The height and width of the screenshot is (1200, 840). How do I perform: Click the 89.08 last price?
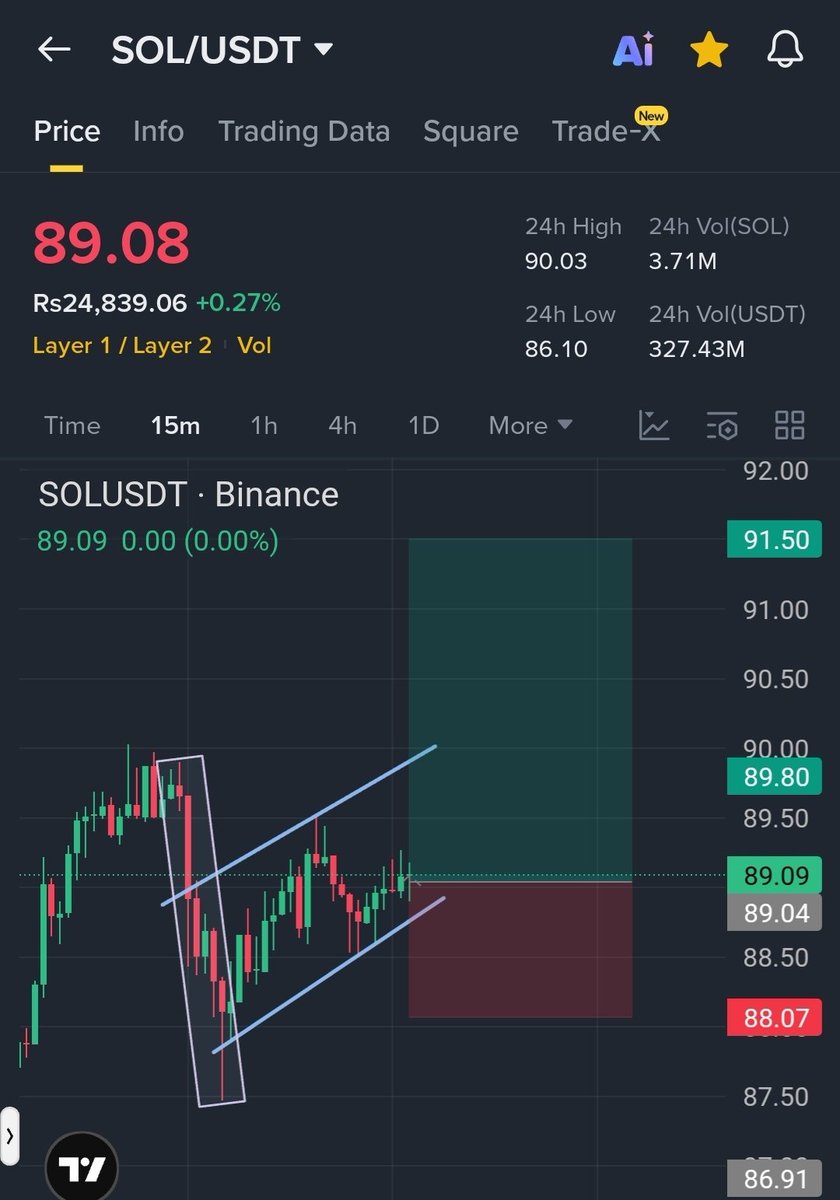[x=111, y=243]
